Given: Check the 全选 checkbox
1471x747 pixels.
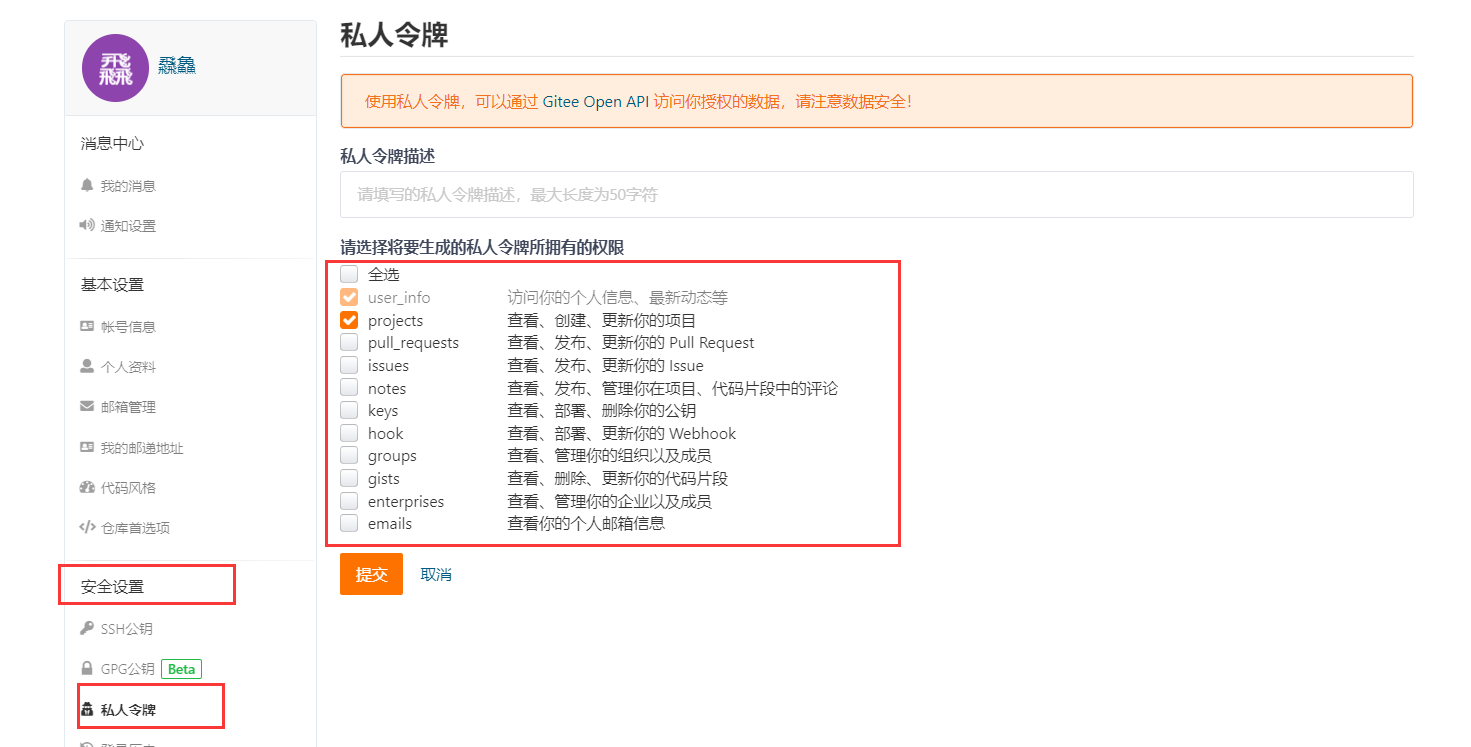Looking at the screenshot, I should pos(349,274).
